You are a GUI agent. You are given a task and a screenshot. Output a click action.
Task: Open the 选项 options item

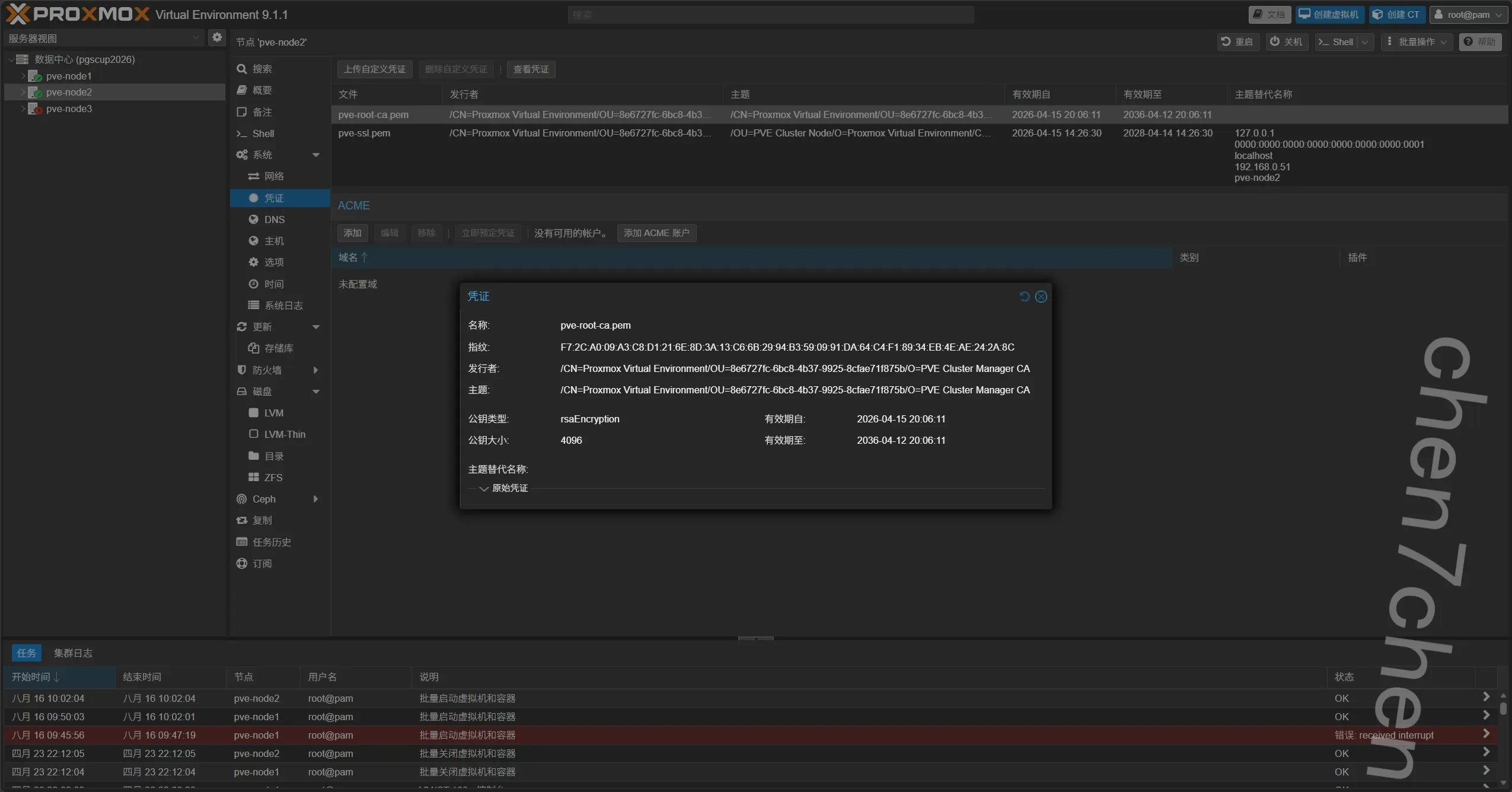(280, 262)
